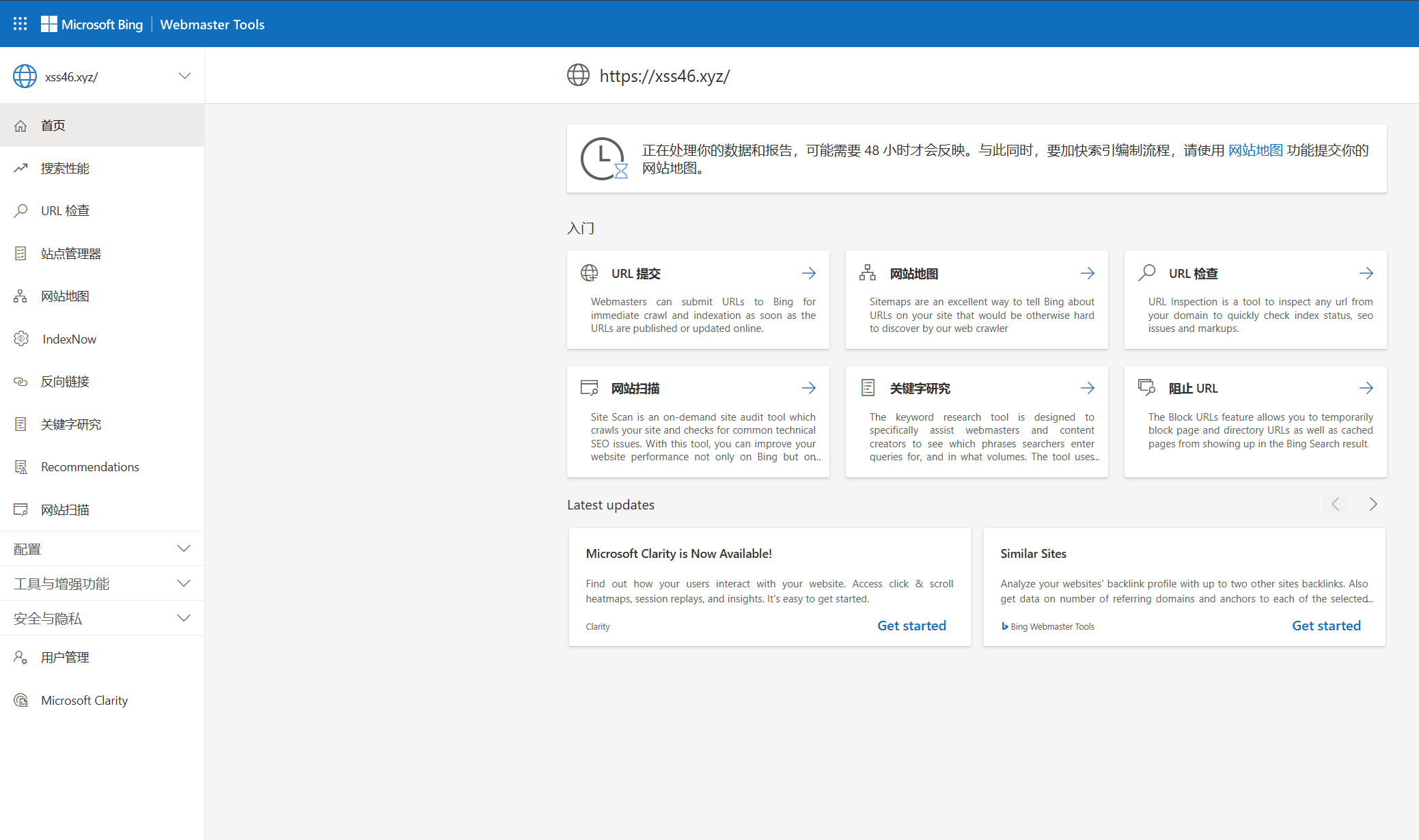
Task: Click the globe icon on URL 提交 card
Action: tap(589, 273)
